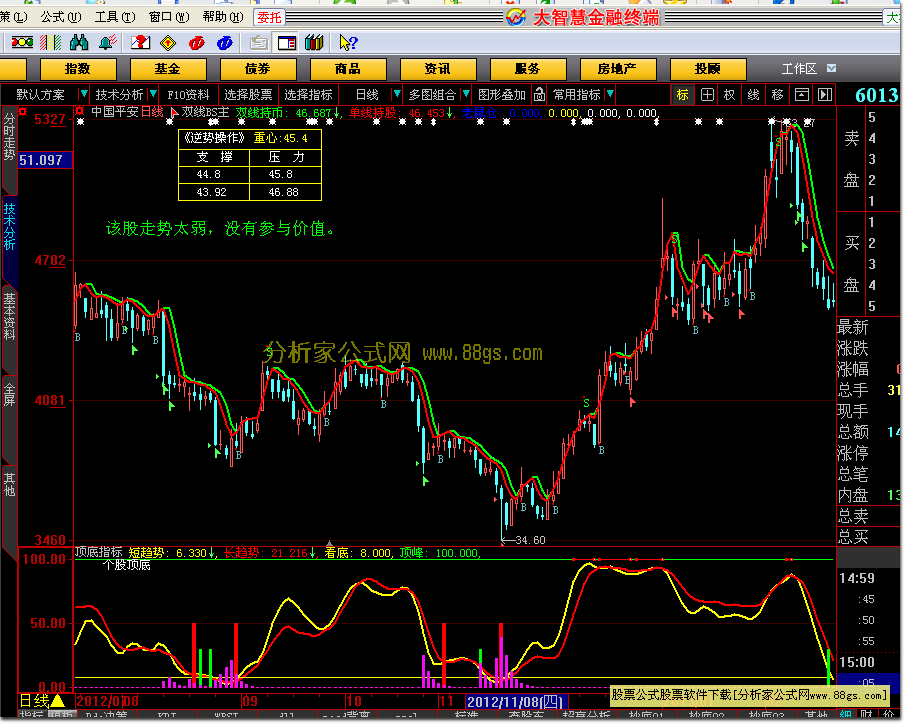Toggle the 移 move button
Screen dimensions: 906x724
777,94
